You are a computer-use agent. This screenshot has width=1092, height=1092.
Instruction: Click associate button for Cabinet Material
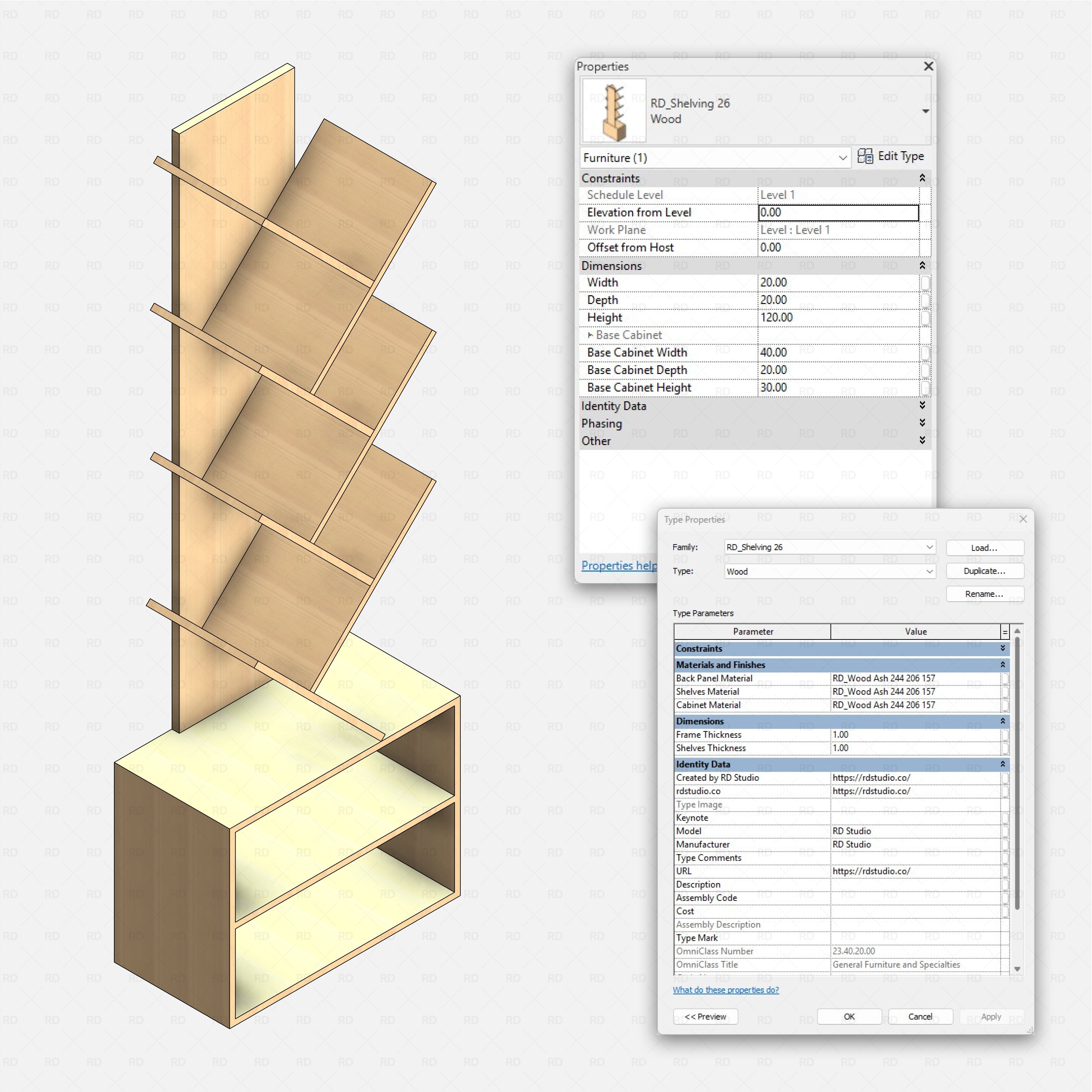click(x=1005, y=705)
